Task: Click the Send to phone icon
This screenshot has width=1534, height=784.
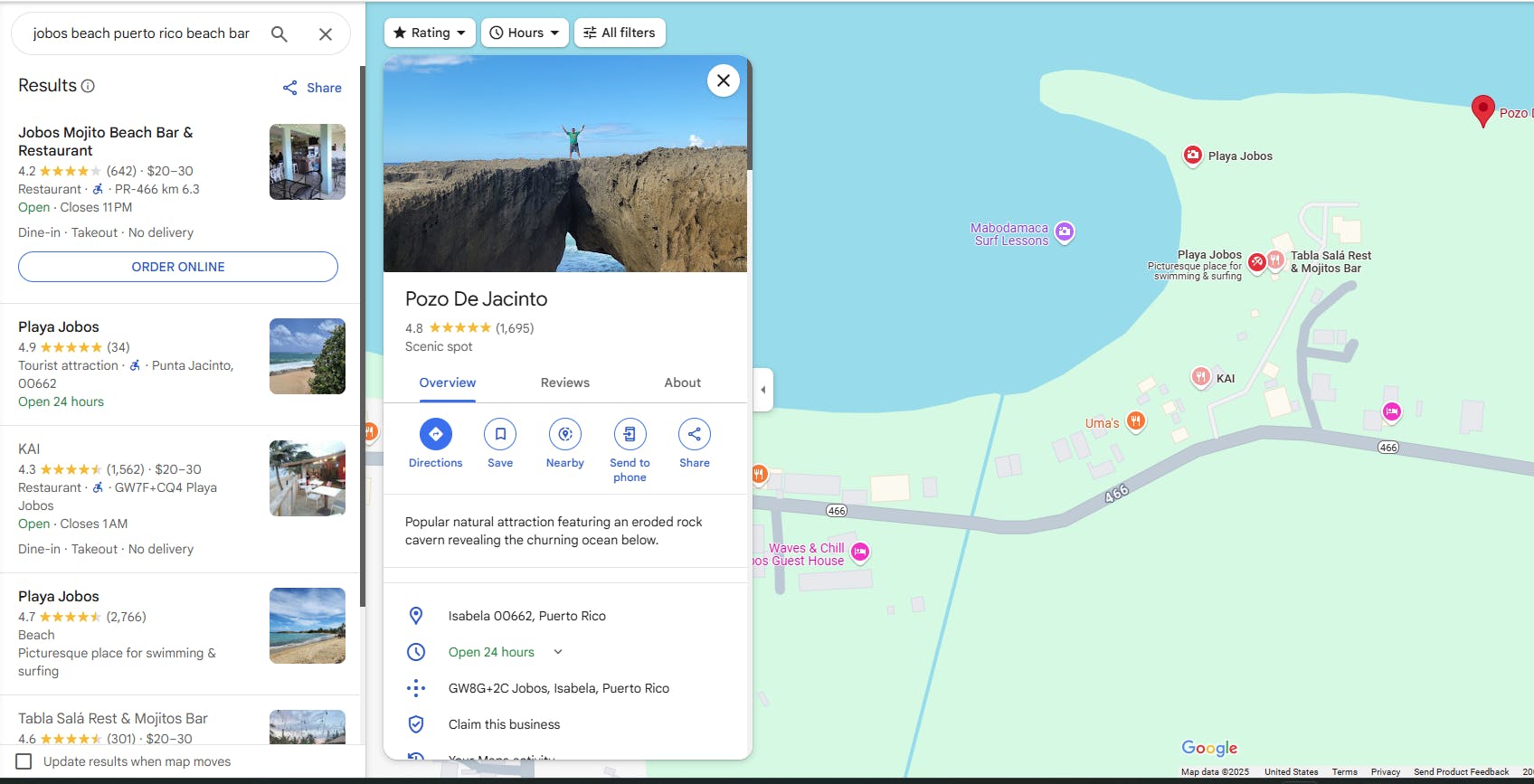Action: tap(630, 434)
